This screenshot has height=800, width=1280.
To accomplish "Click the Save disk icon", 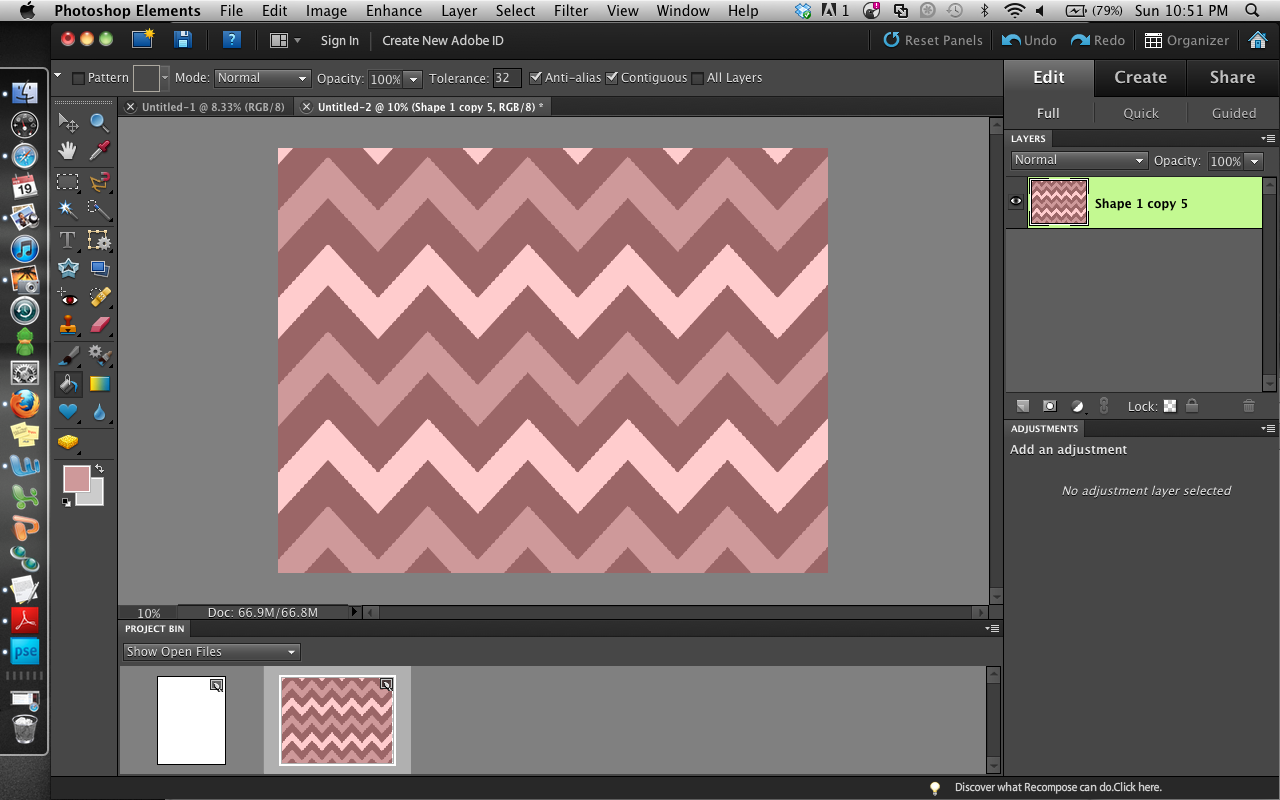I will (x=182, y=40).
